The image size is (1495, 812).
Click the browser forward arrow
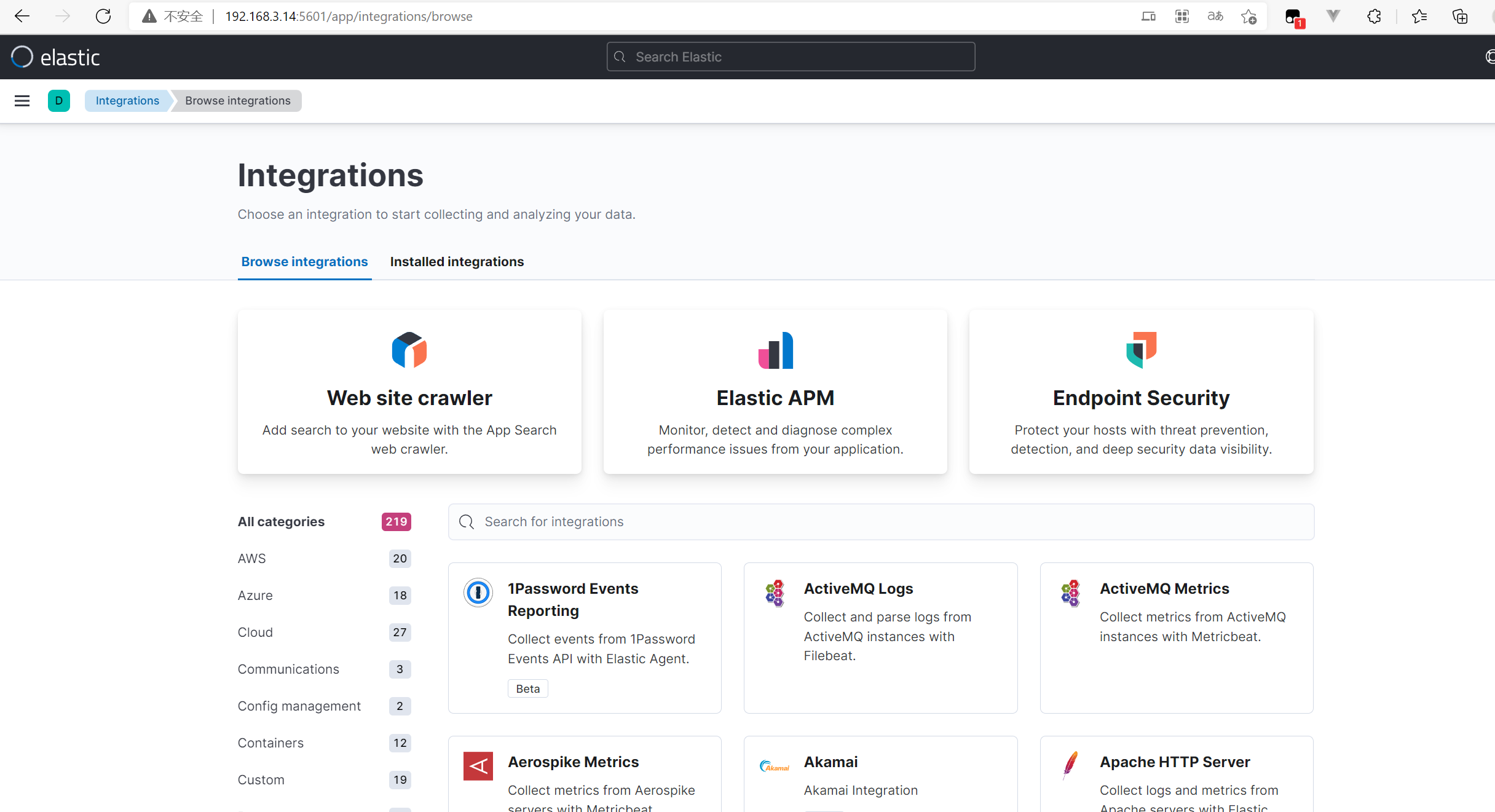(63, 17)
